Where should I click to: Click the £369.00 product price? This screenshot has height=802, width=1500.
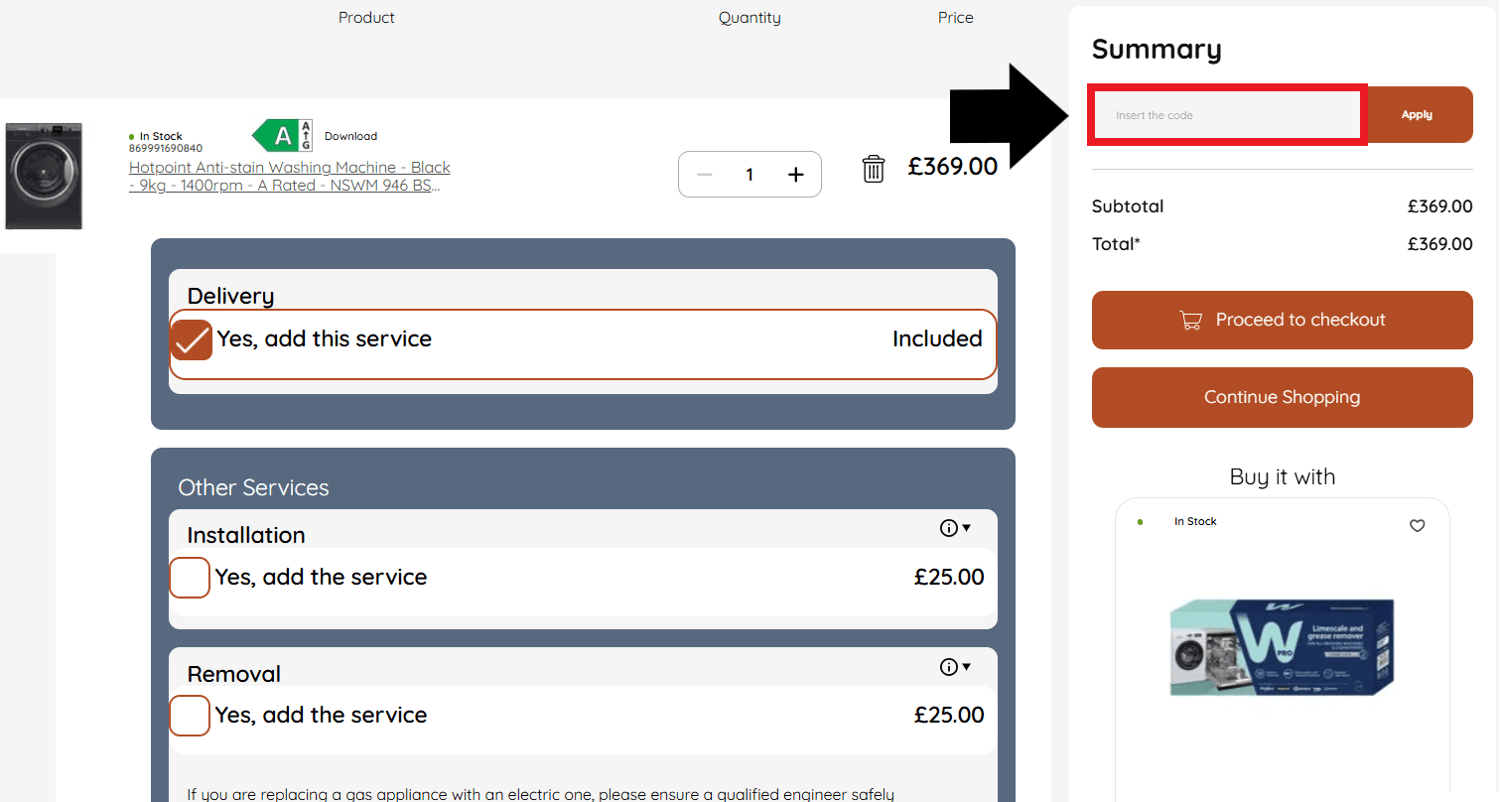coord(953,166)
